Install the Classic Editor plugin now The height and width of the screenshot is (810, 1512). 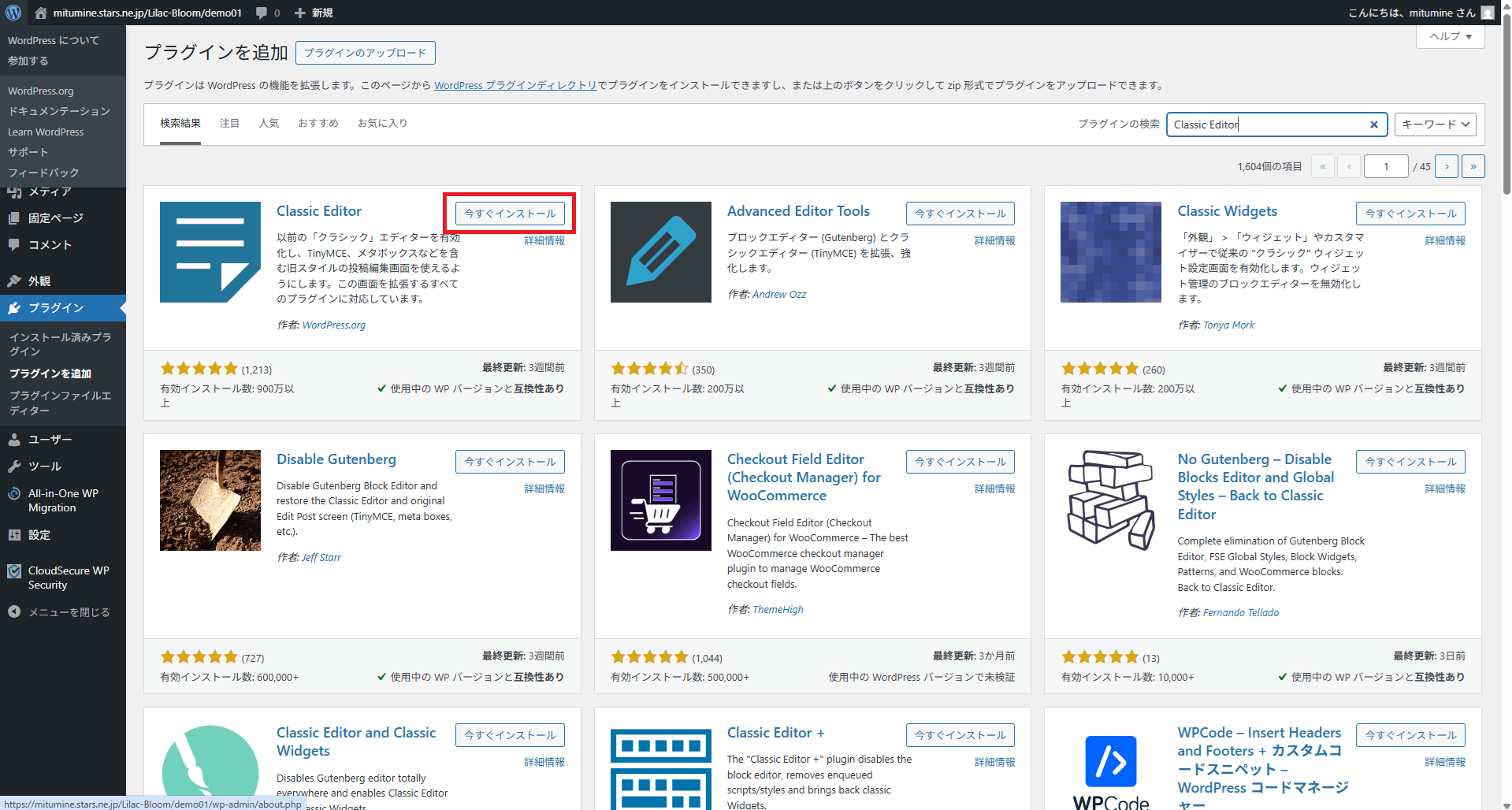click(x=509, y=214)
